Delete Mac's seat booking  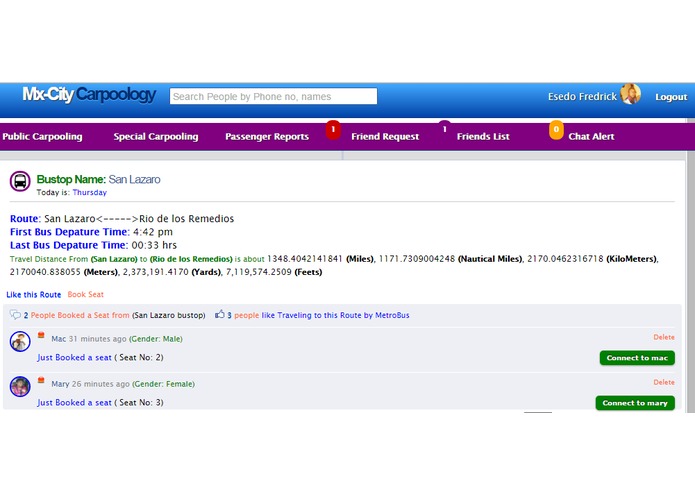pos(664,337)
